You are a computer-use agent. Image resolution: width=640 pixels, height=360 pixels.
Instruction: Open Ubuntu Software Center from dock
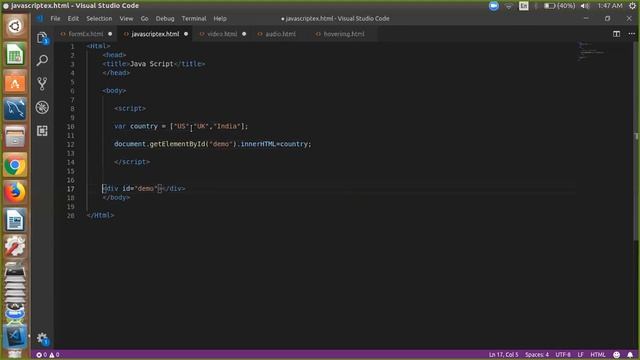[x=15, y=82]
